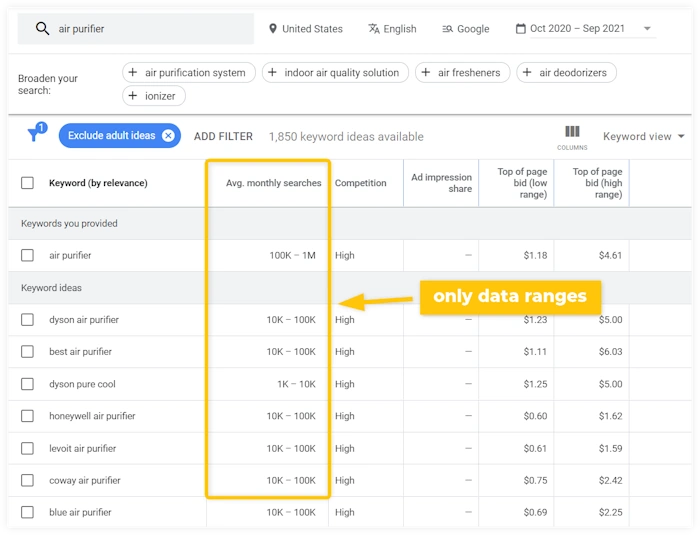700x535 pixels.
Task: Click the location pin icon
Action: click(273, 29)
